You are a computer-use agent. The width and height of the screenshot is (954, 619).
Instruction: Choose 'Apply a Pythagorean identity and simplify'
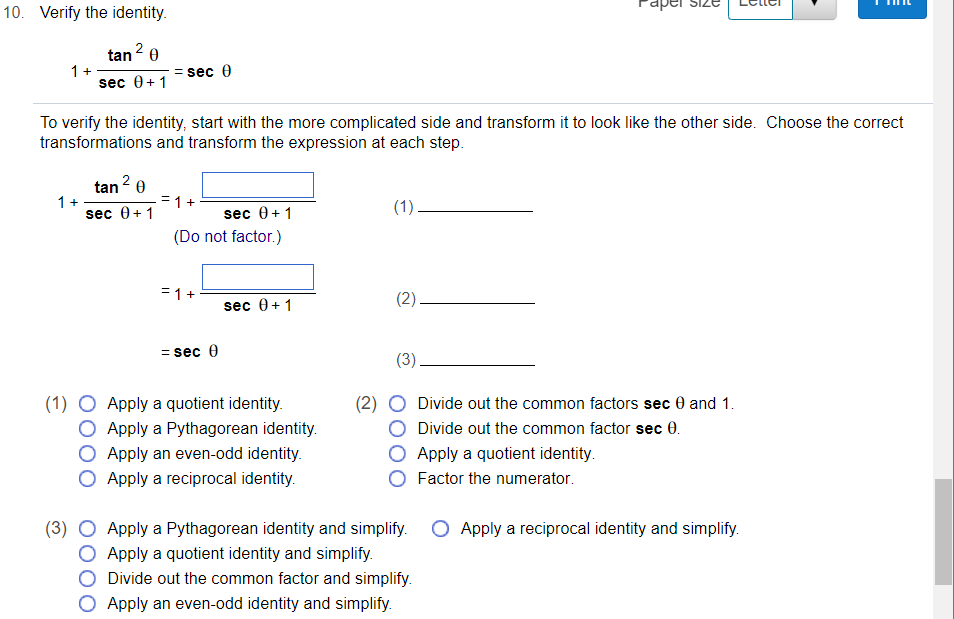click(87, 528)
